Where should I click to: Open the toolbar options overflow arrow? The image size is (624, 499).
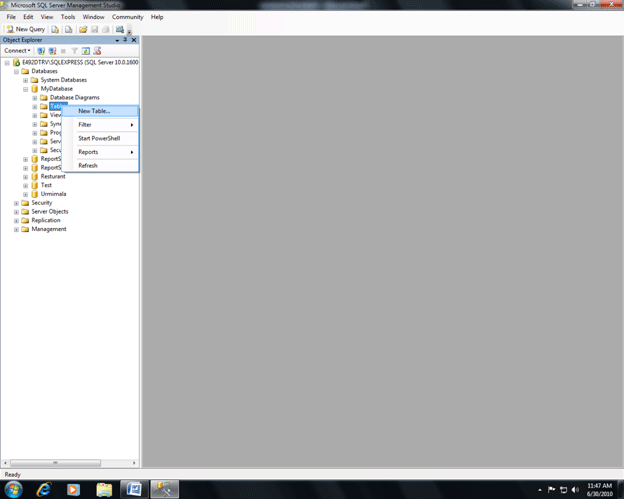point(129,31)
